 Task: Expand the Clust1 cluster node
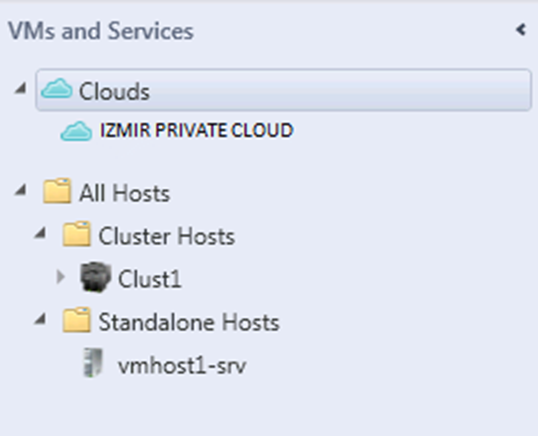(x=60, y=276)
